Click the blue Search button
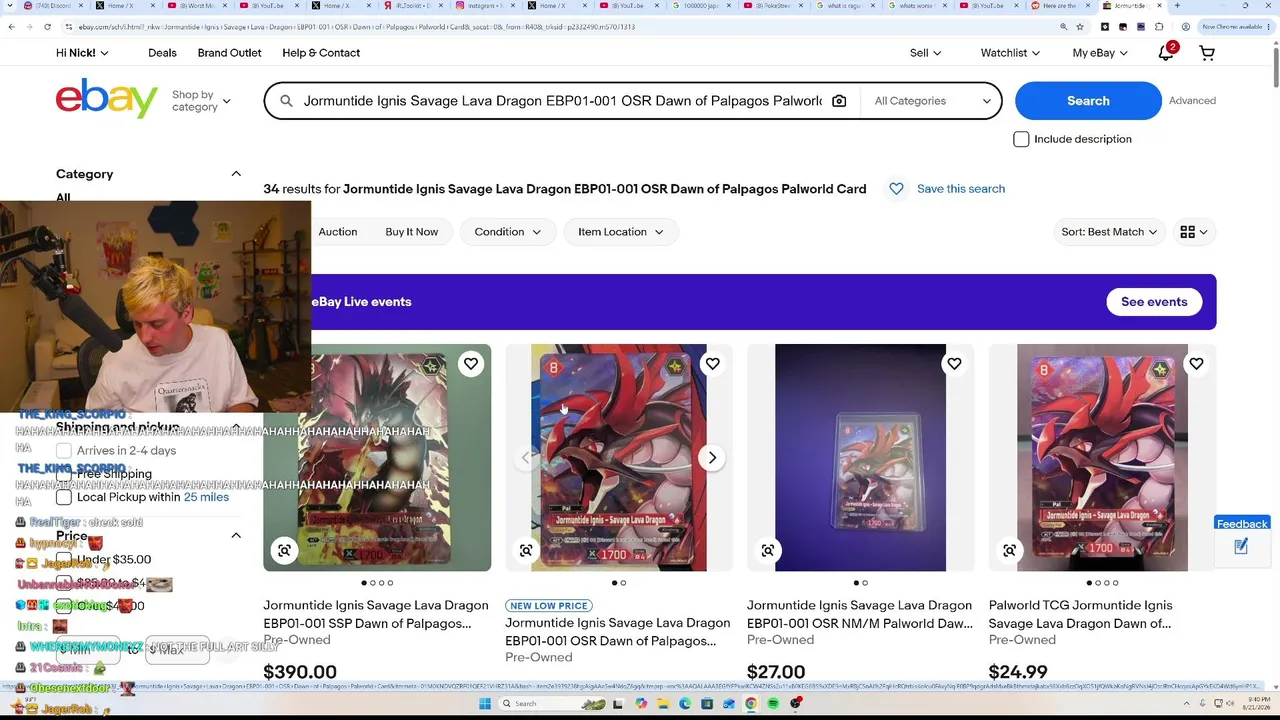Viewport: 1280px width, 720px height. [1088, 101]
